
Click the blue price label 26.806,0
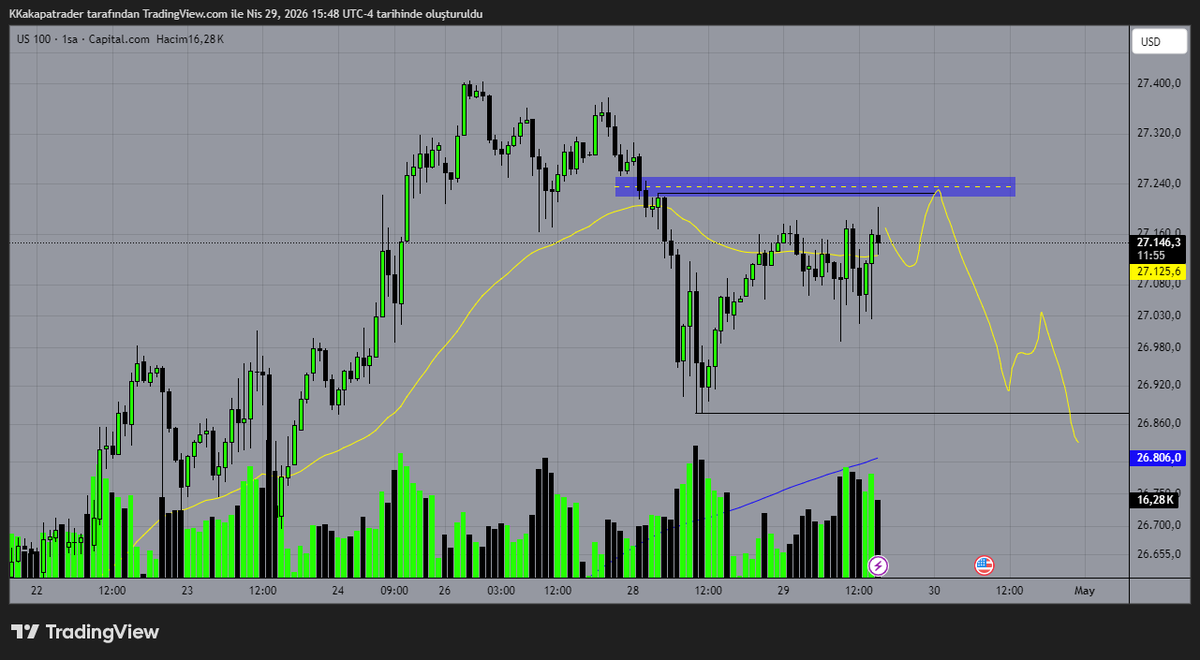1158,458
